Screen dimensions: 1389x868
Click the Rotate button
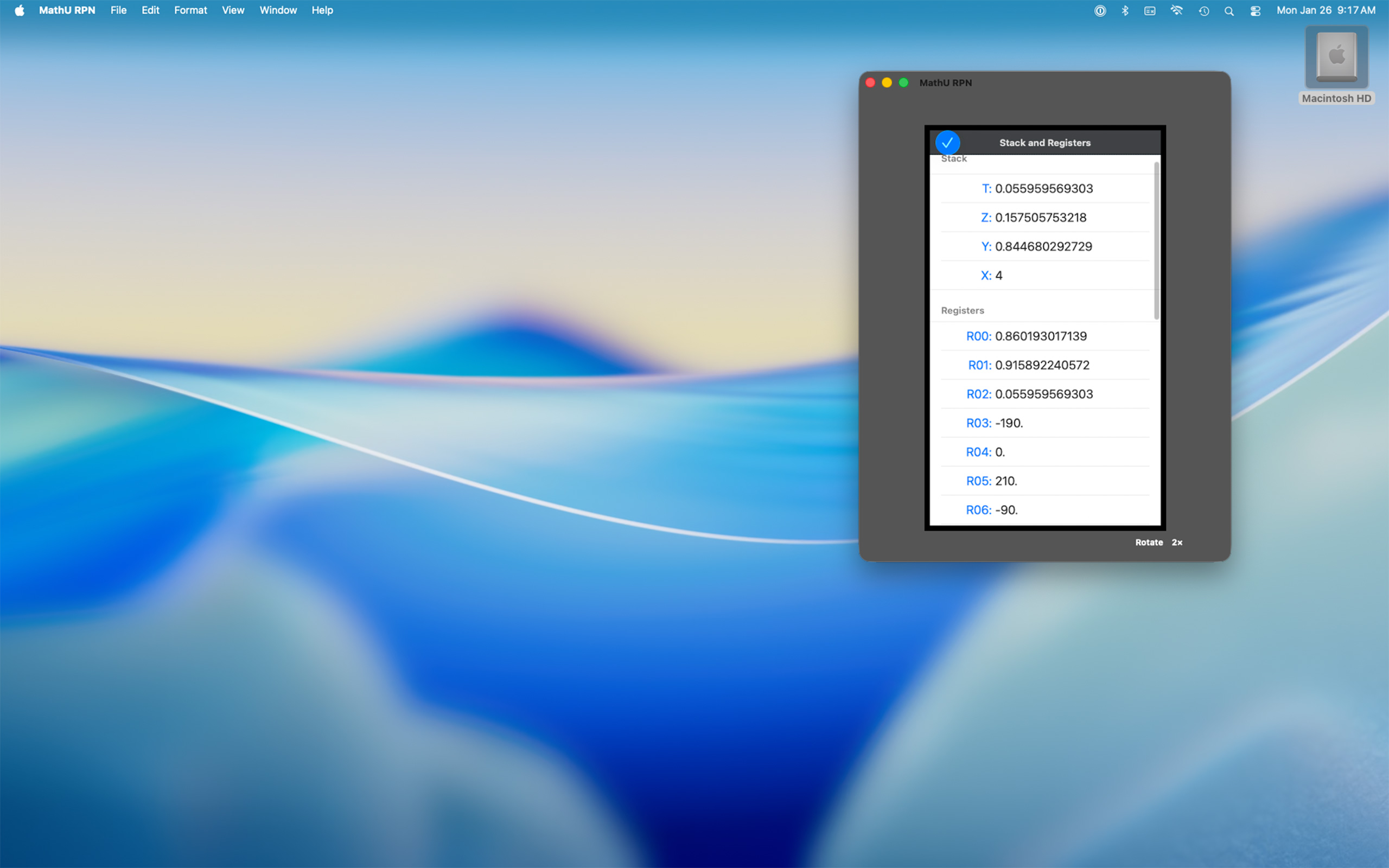pyautogui.click(x=1149, y=542)
